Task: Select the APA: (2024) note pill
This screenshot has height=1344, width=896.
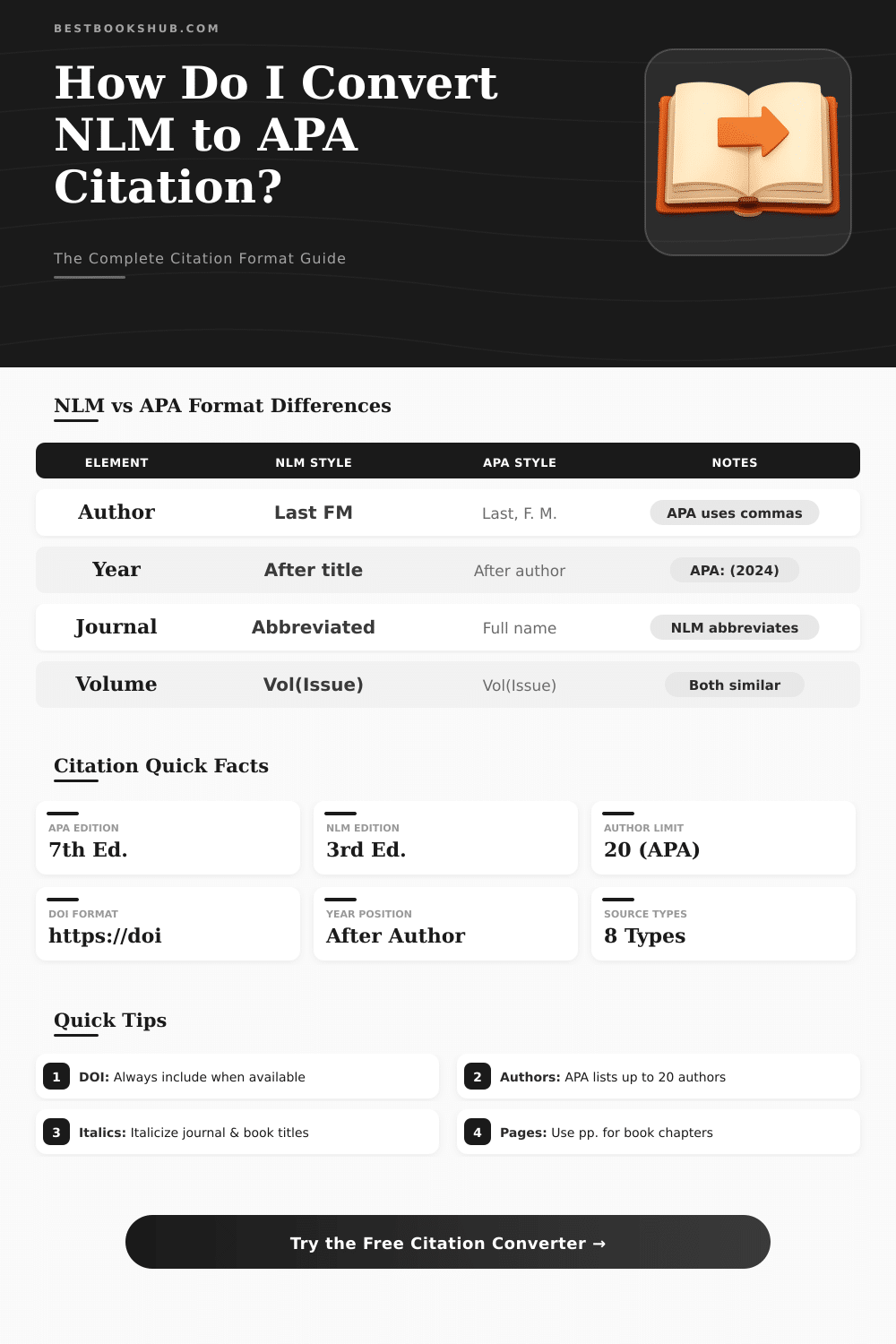Action: click(x=734, y=570)
